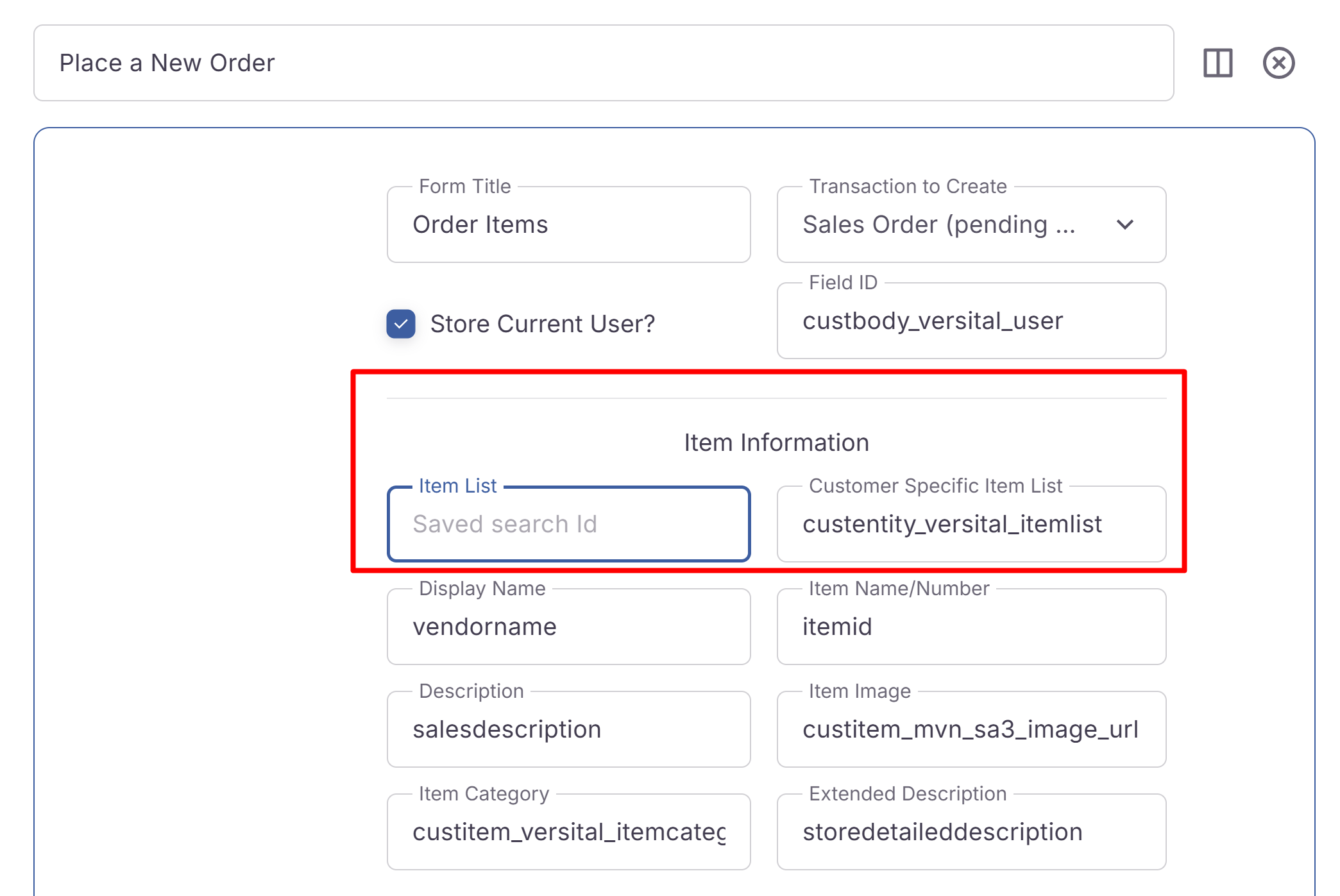Click the Item Information section heading
This screenshot has width=1340, height=896.
click(776, 443)
